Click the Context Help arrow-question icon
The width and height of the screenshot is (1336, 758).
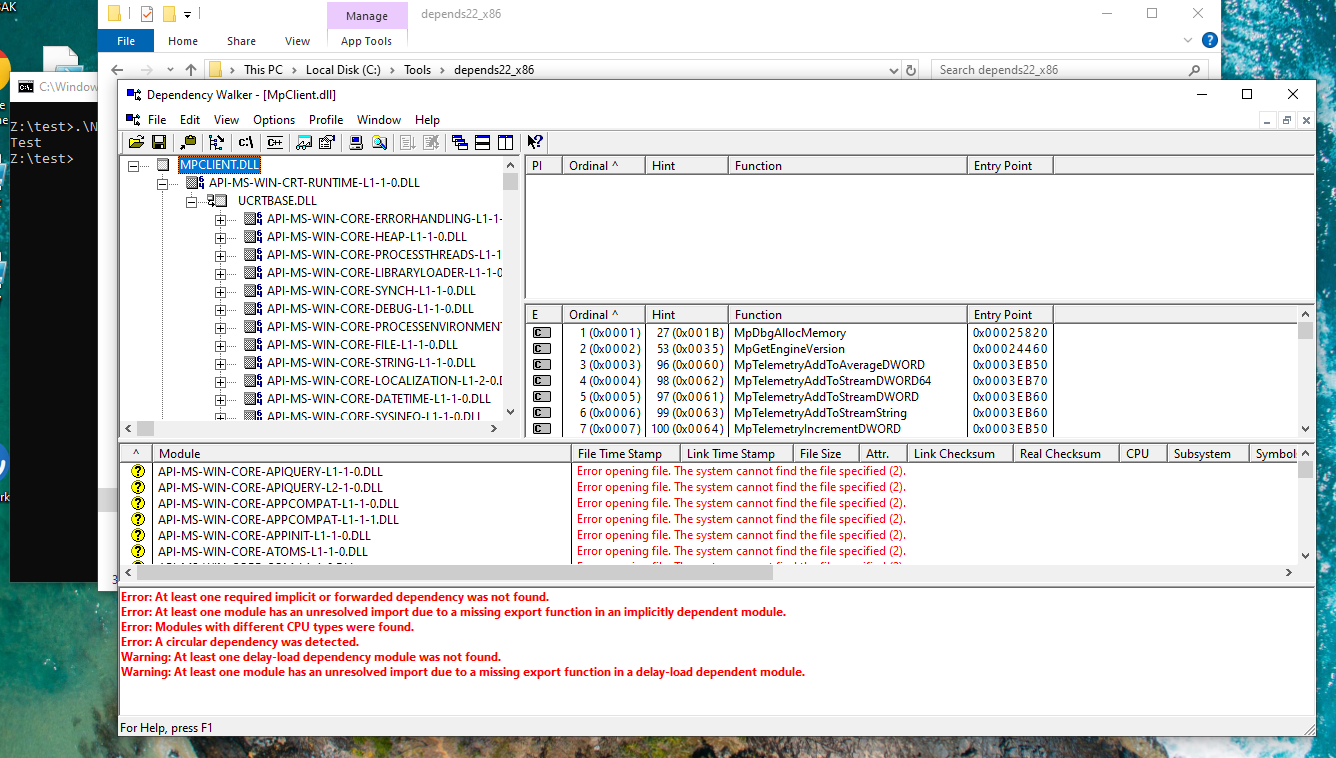click(x=535, y=142)
